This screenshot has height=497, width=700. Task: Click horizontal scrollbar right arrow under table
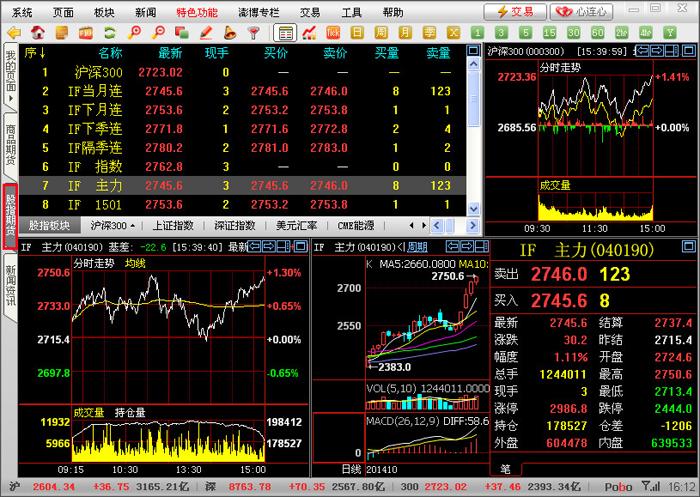473,226
